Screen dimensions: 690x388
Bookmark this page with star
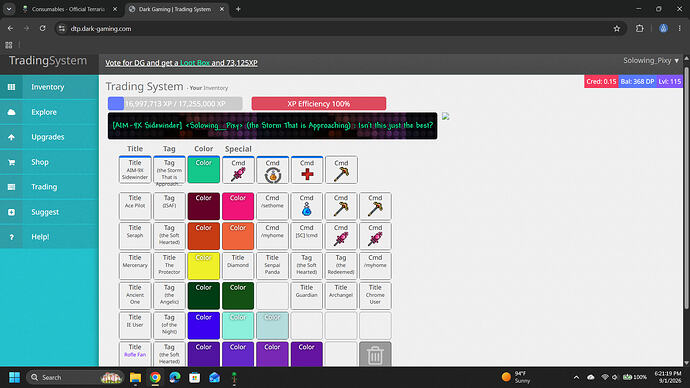pyautogui.click(x=617, y=29)
